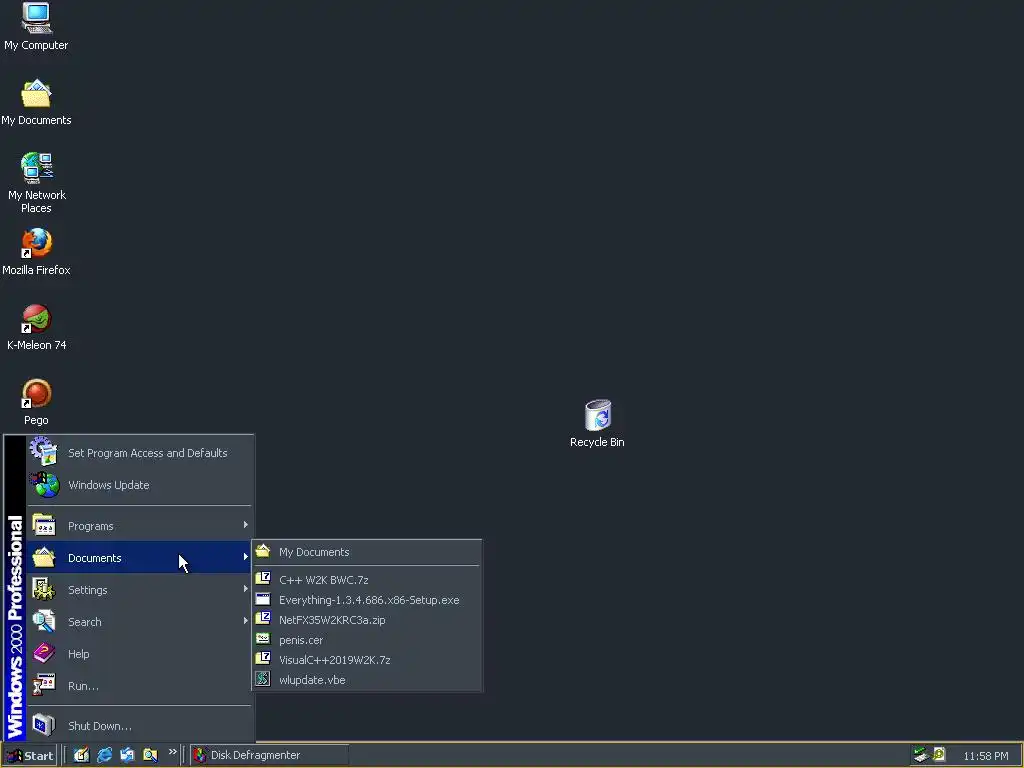Select the Recycle Bin desktop icon
1024x768 pixels.
[597, 424]
